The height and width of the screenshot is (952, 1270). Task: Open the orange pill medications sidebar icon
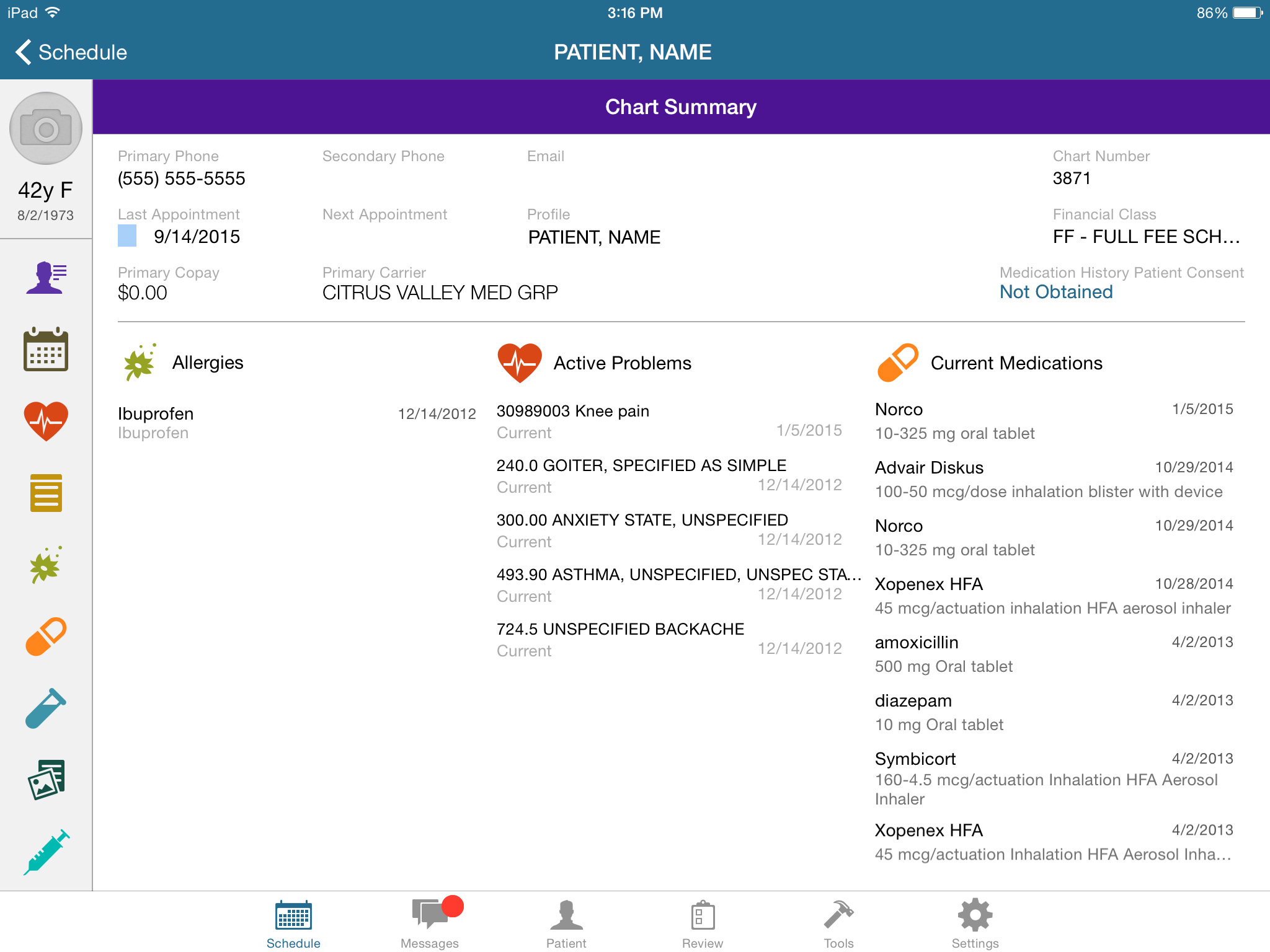(x=46, y=637)
